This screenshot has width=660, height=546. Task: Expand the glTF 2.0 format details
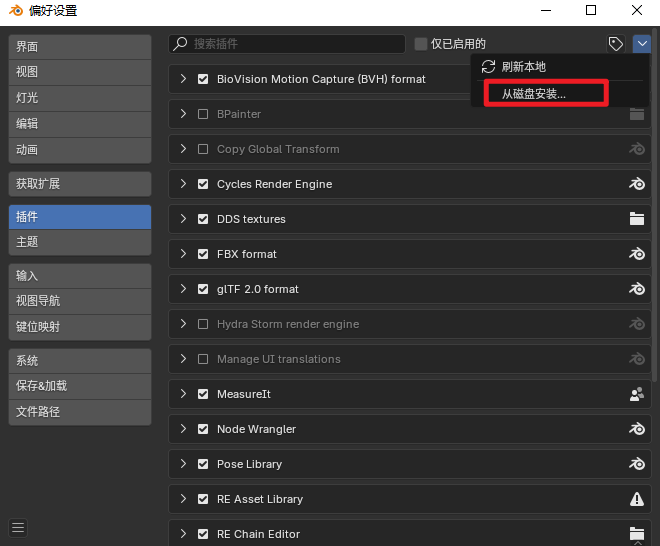183,288
